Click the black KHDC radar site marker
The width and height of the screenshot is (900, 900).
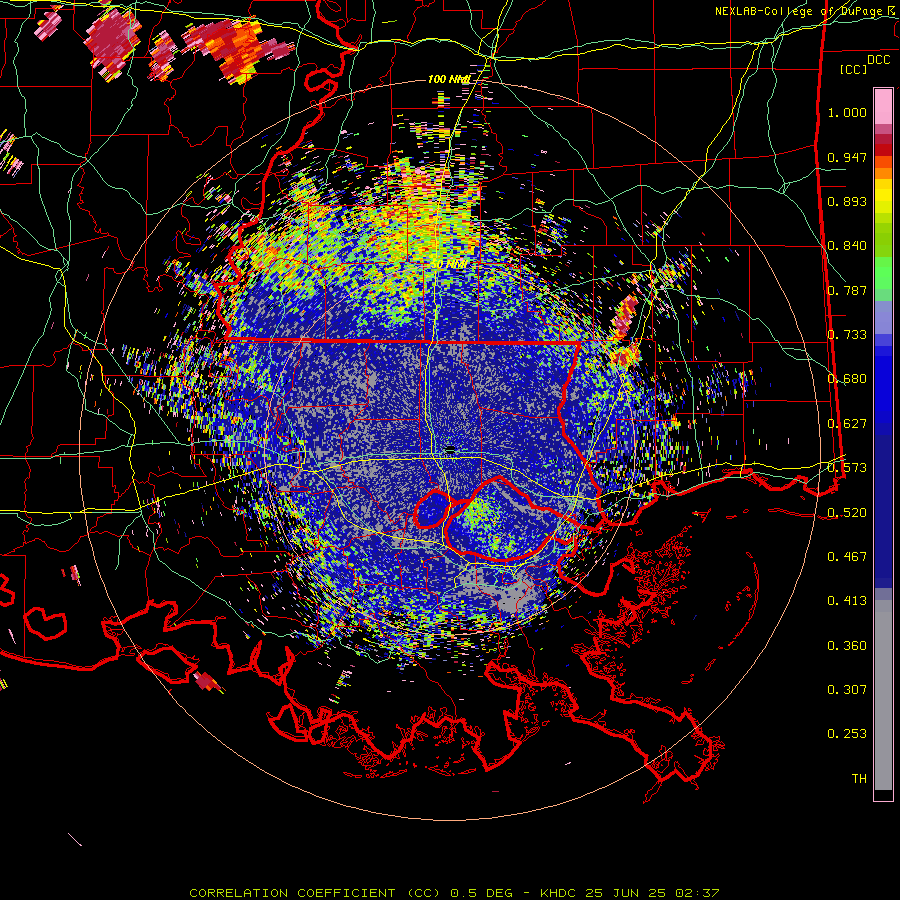click(x=451, y=449)
